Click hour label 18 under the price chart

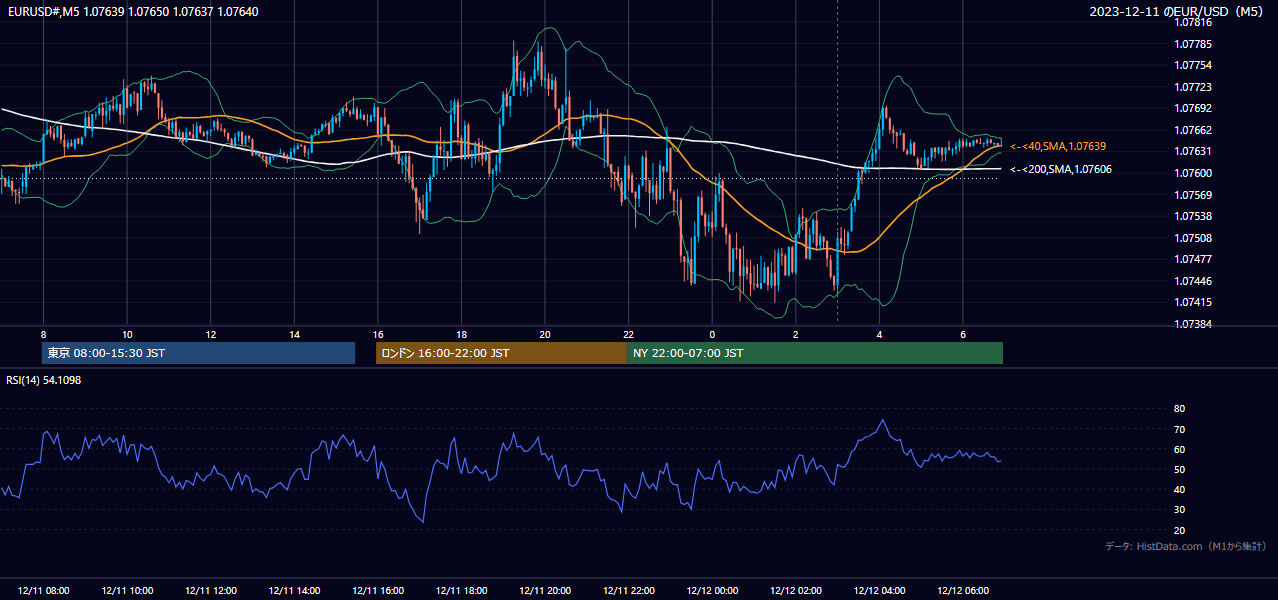point(461,334)
